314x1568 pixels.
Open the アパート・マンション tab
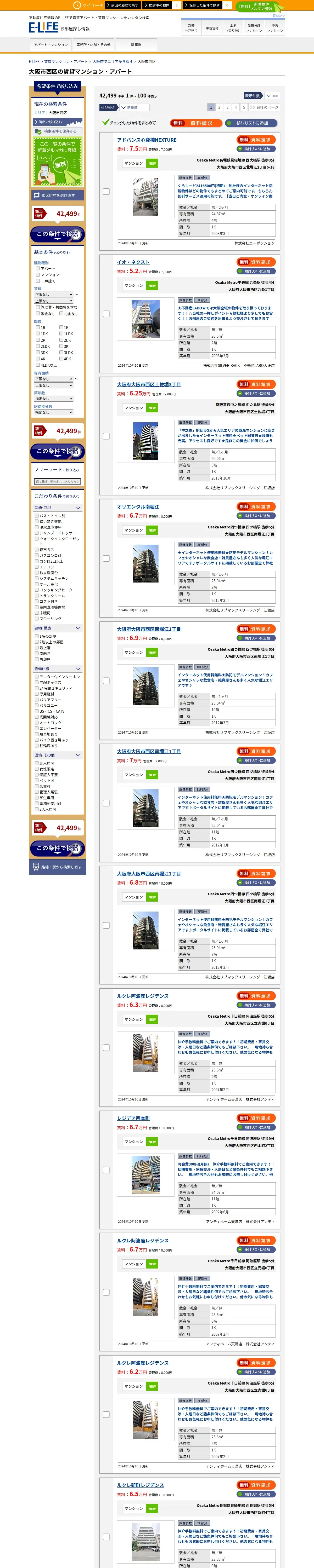(x=51, y=44)
